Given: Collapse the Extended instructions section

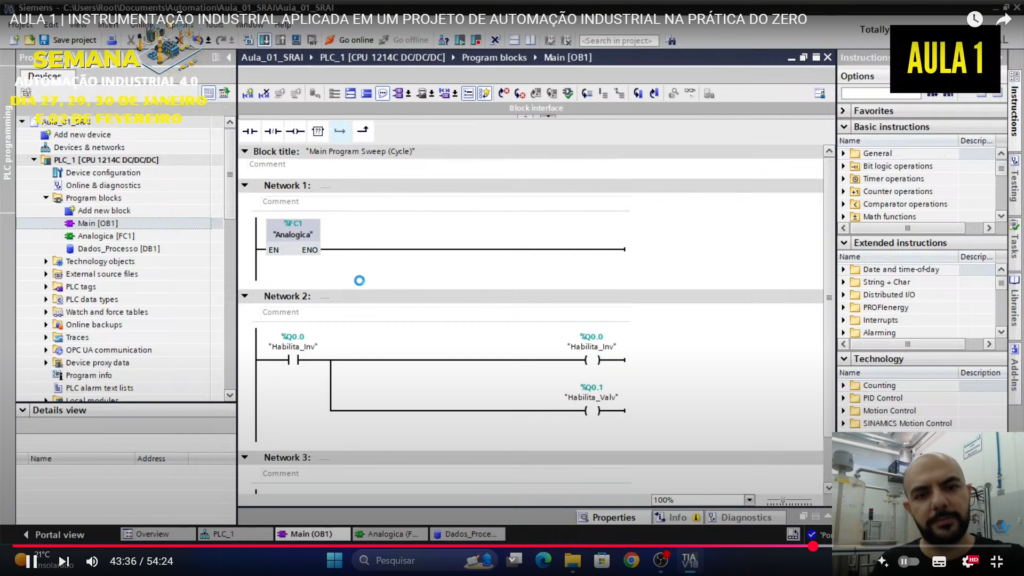Looking at the screenshot, I should click(844, 243).
